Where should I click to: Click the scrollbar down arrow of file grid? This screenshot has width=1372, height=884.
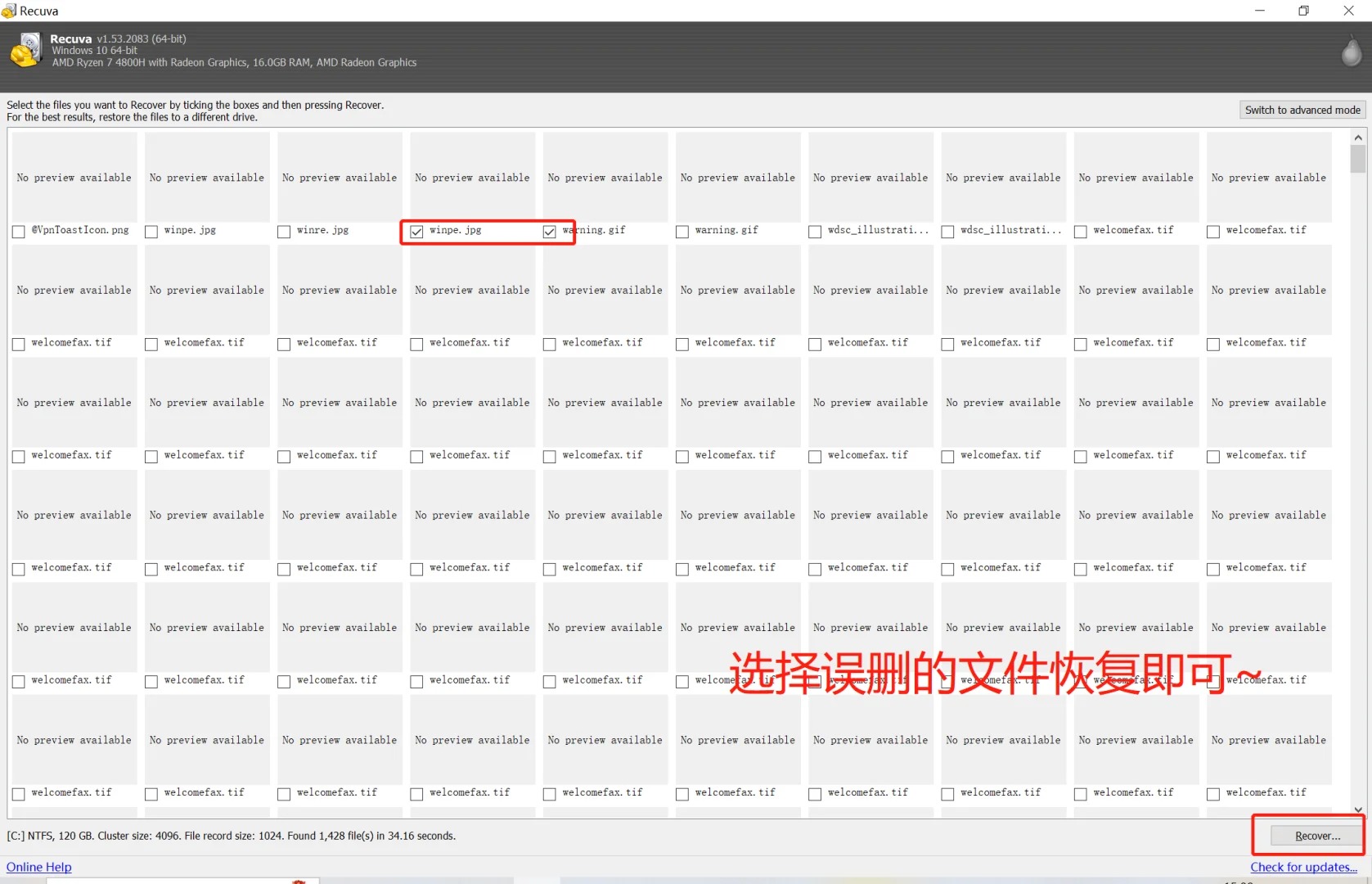[x=1358, y=810]
